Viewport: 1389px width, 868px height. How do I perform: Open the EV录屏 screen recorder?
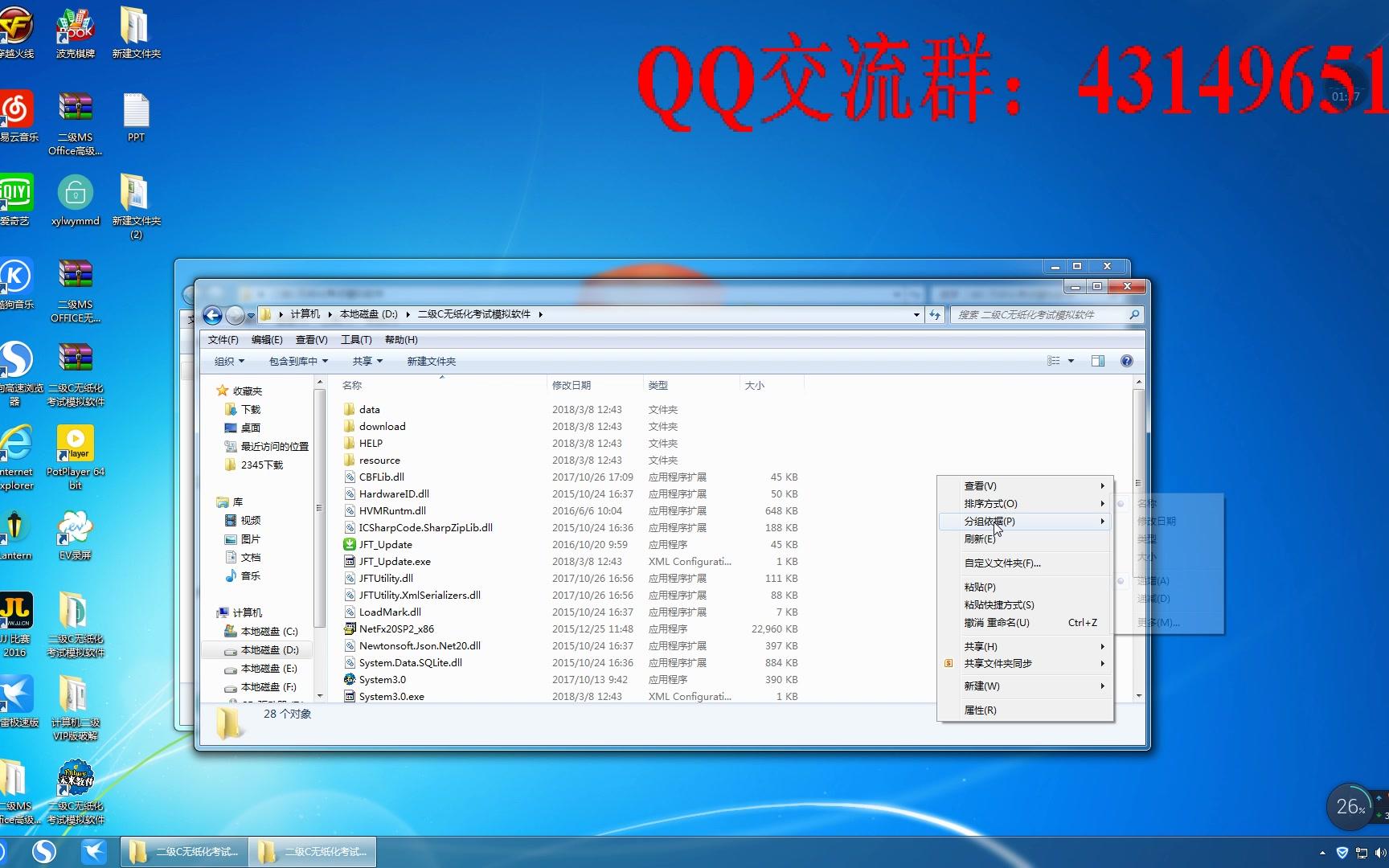75,524
